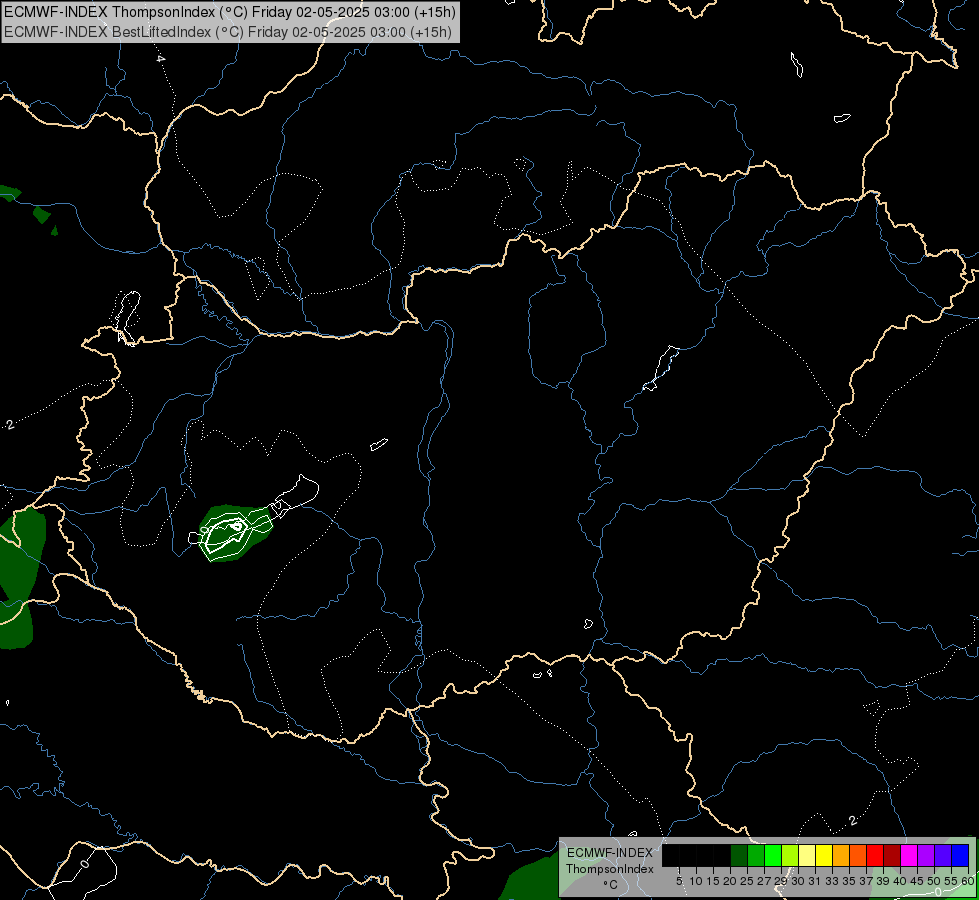
Task: Click the contour label 4 near top left
Action: coord(161,59)
